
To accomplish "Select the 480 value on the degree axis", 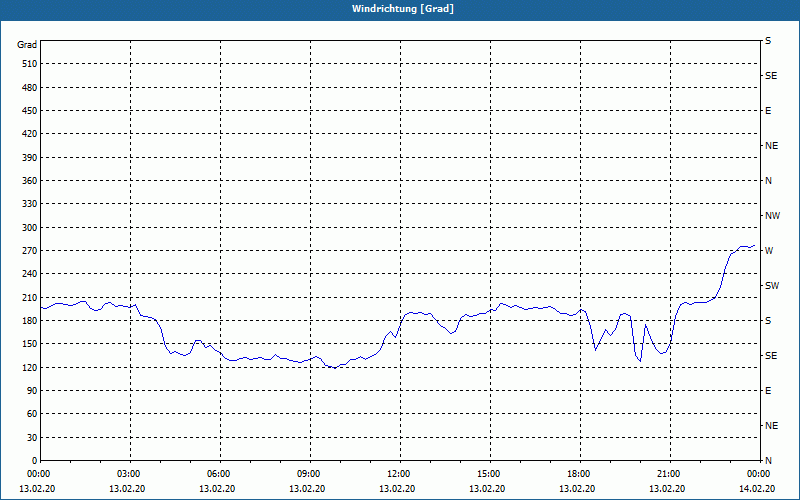I will click(x=30, y=88).
